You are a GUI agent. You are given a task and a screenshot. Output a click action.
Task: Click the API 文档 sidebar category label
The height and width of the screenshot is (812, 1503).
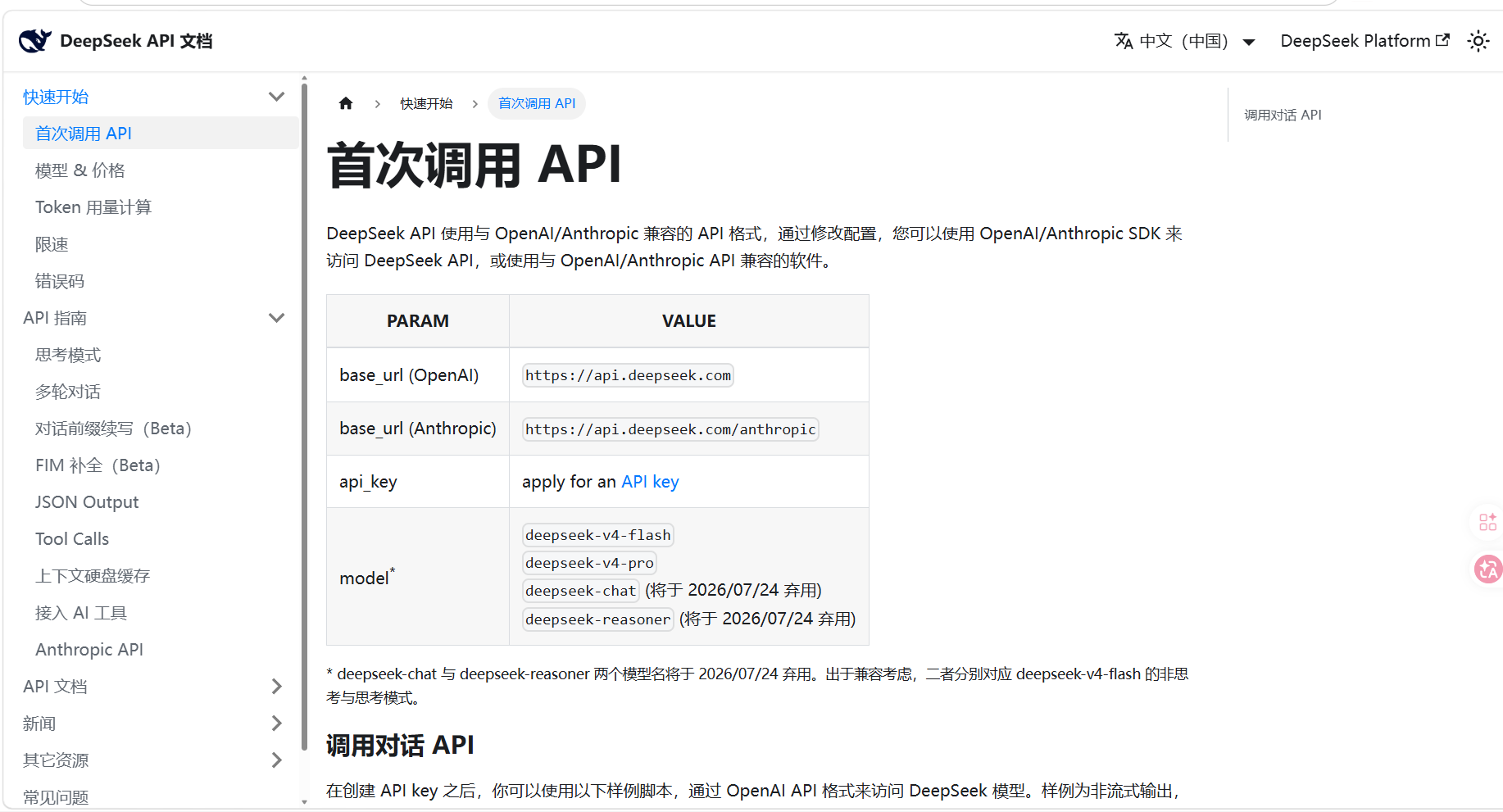[55, 687]
